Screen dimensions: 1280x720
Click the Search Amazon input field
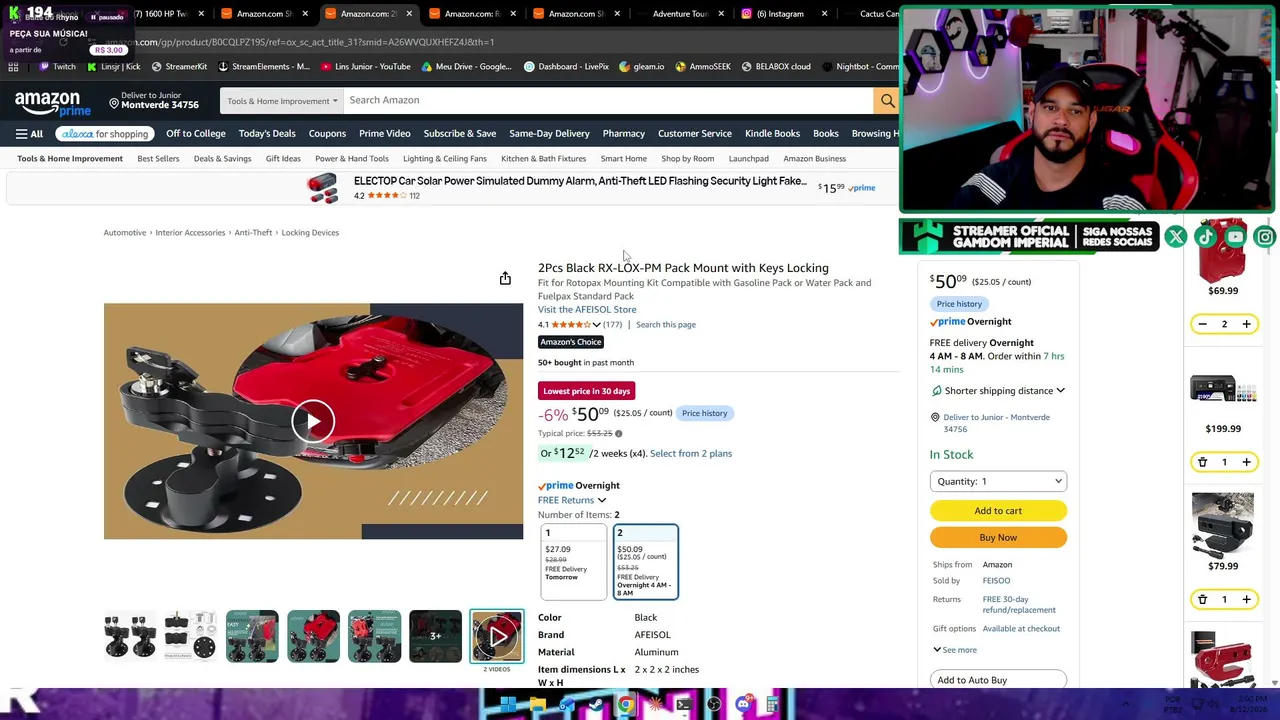pyautogui.click(x=608, y=100)
